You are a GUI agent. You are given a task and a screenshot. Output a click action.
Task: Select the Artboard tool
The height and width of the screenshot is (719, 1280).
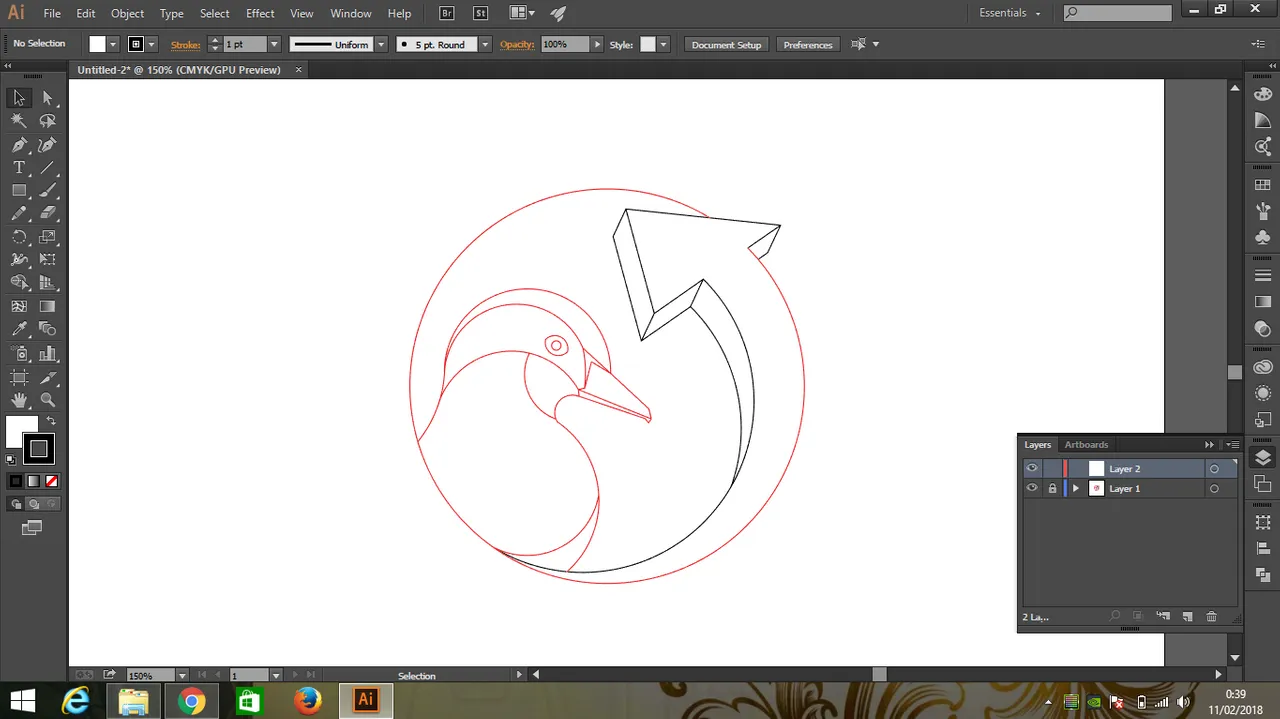[x=19, y=377]
